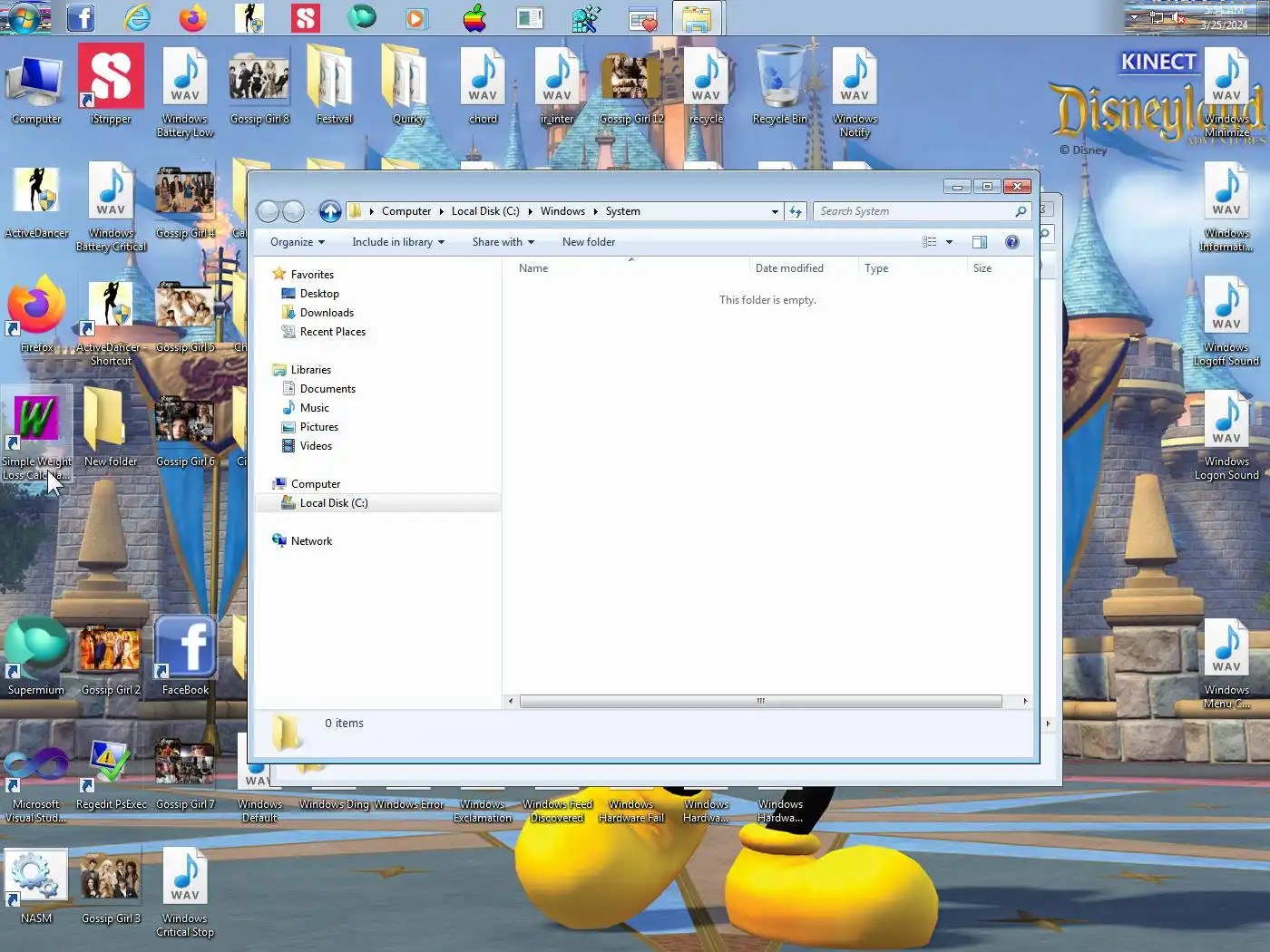Open the Computer desktop icon
Image resolution: width=1270 pixels, height=952 pixels.
36,86
